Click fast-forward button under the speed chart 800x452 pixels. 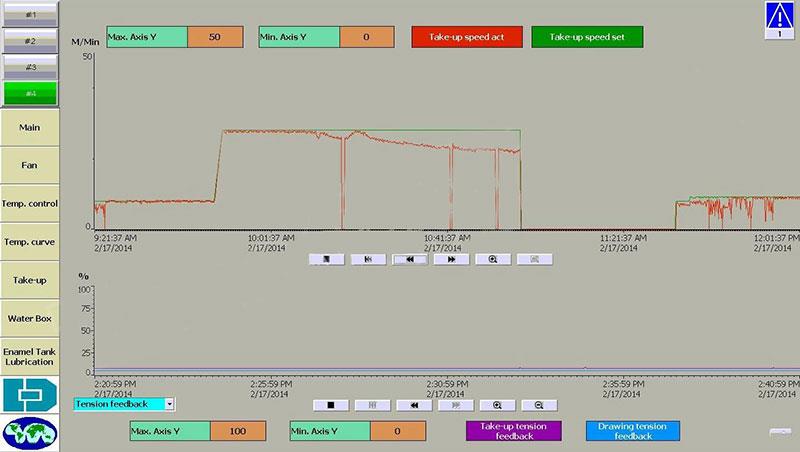452,258
